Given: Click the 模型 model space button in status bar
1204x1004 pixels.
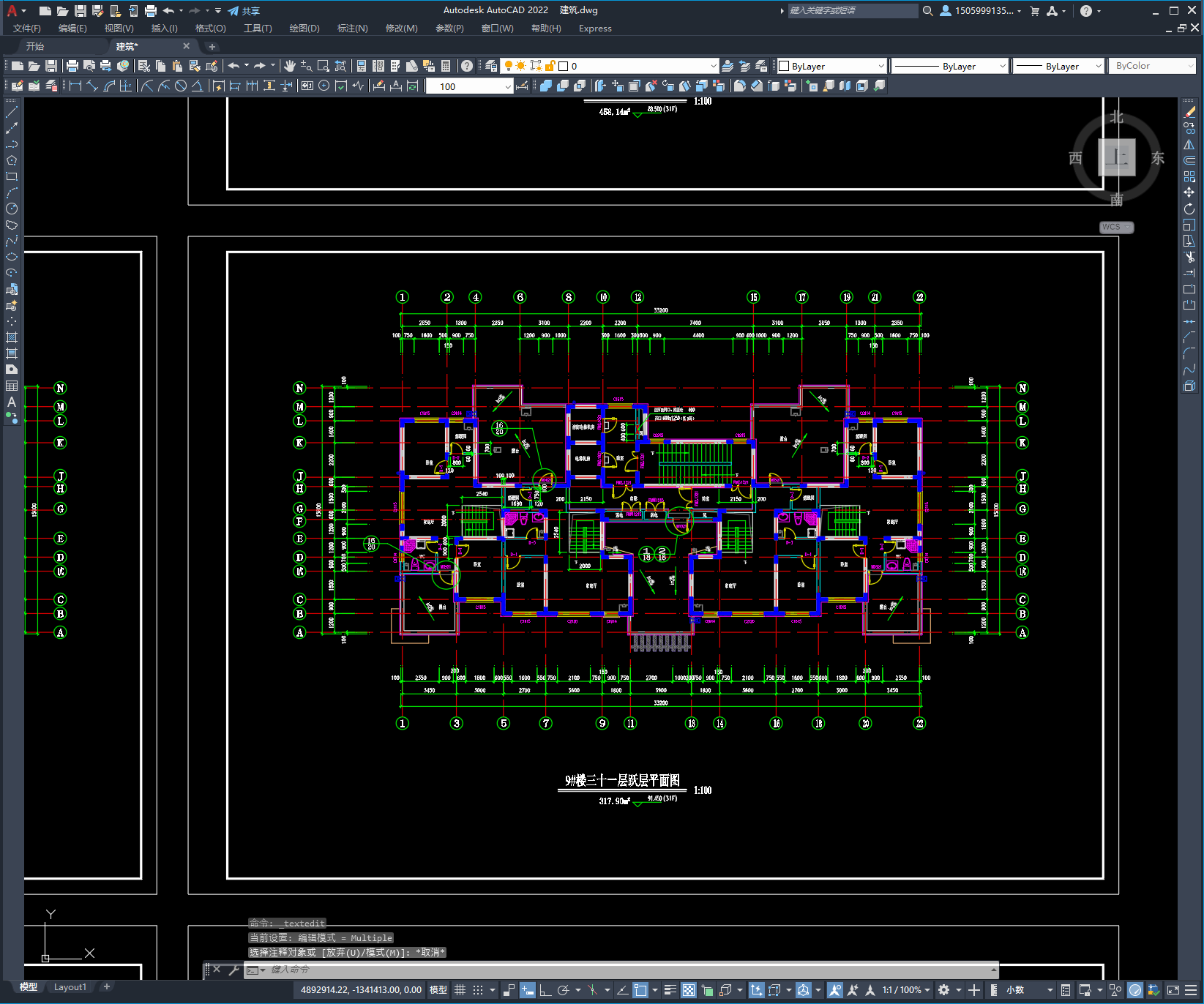Looking at the screenshot, I should click(x=438, y=990).
